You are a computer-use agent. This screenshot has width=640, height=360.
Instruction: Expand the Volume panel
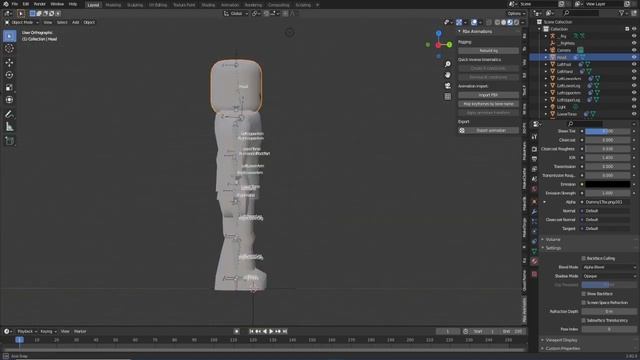click(552, 240)
